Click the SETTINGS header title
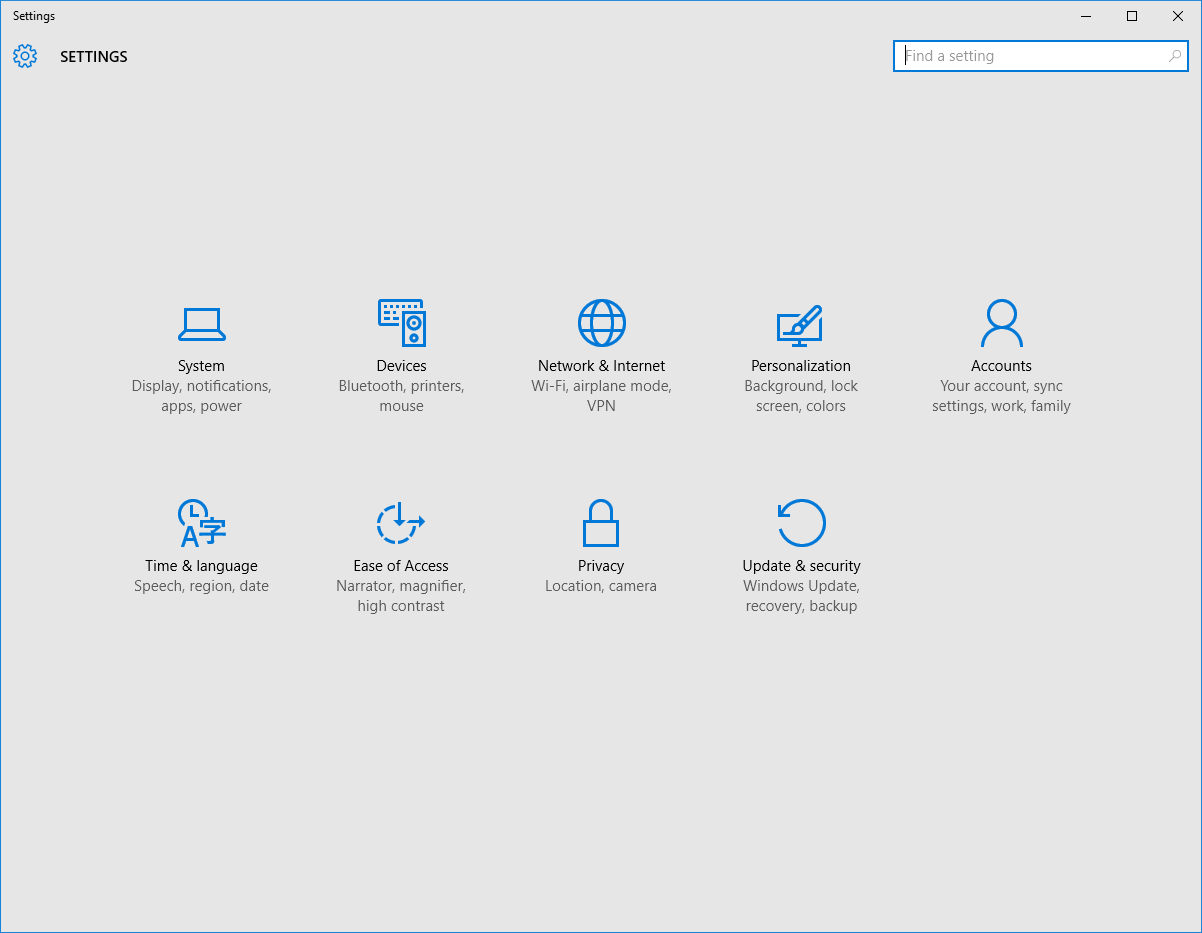 point(94,57)
